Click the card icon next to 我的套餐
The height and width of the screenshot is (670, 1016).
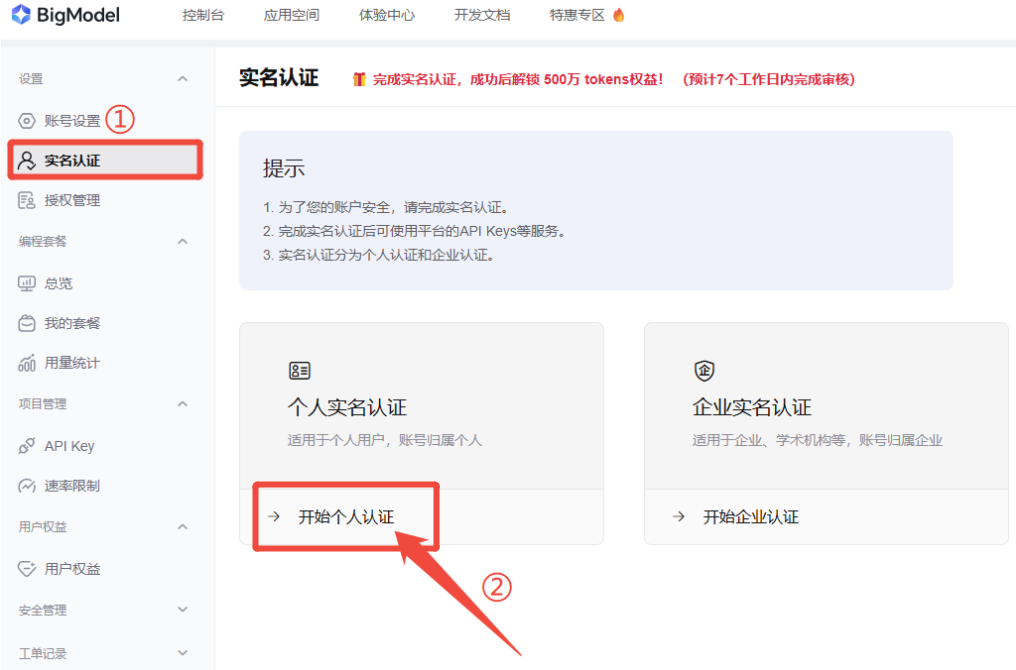tap(28, 323)
